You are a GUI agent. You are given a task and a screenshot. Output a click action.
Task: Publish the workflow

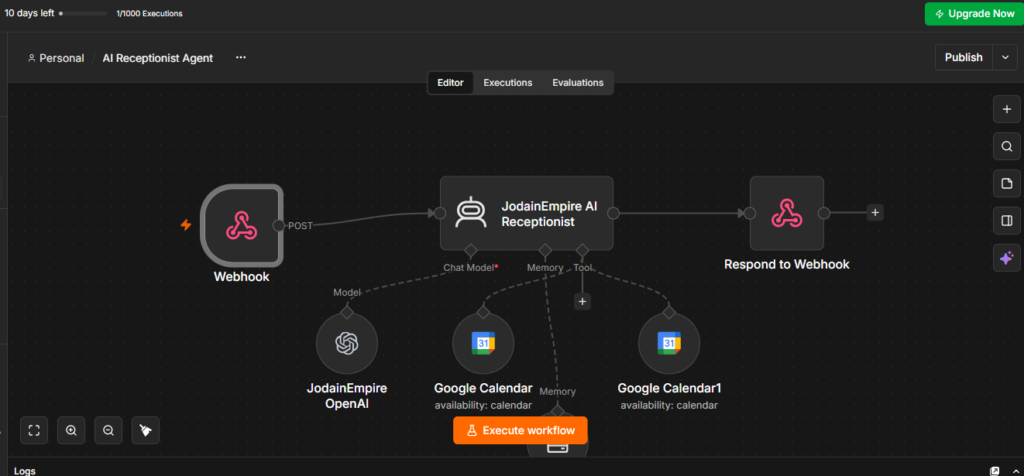[x=964, y=57]
